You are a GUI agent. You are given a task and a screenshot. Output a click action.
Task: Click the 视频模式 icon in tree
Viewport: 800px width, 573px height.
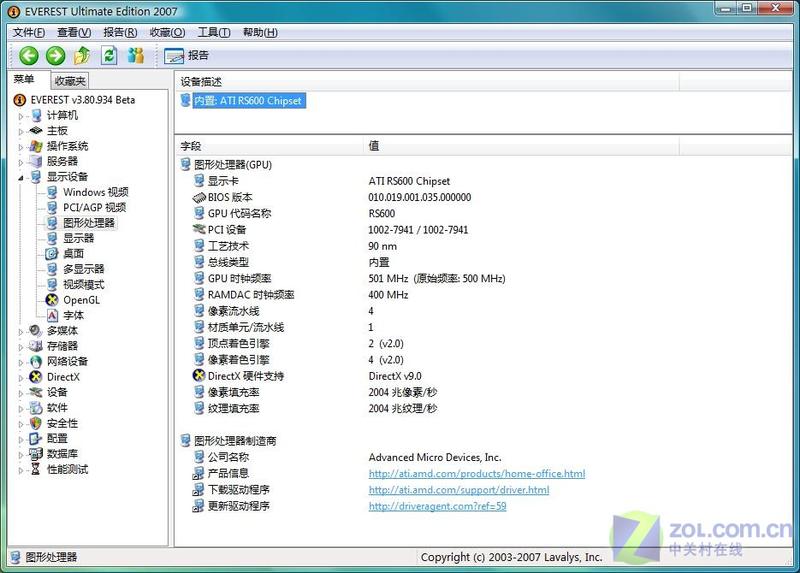click(52, 284)
